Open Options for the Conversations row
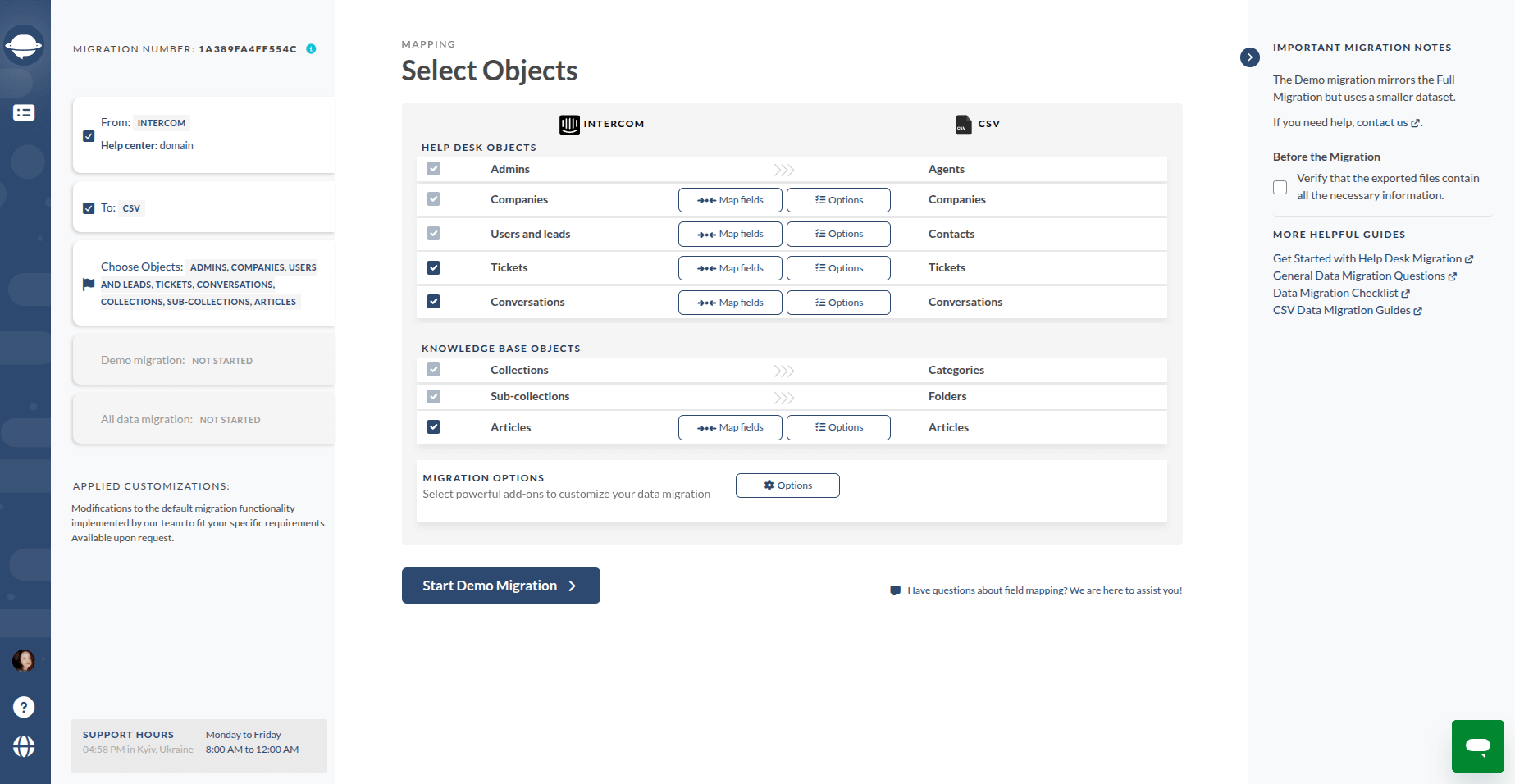 837,302
